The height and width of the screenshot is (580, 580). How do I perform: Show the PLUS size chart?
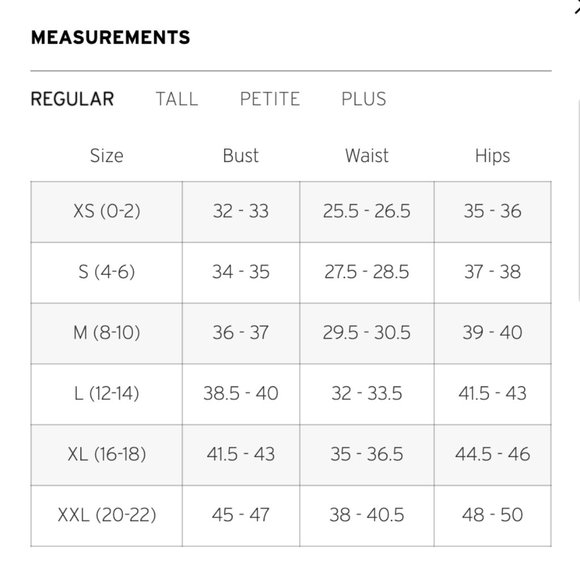click(364, 99)
